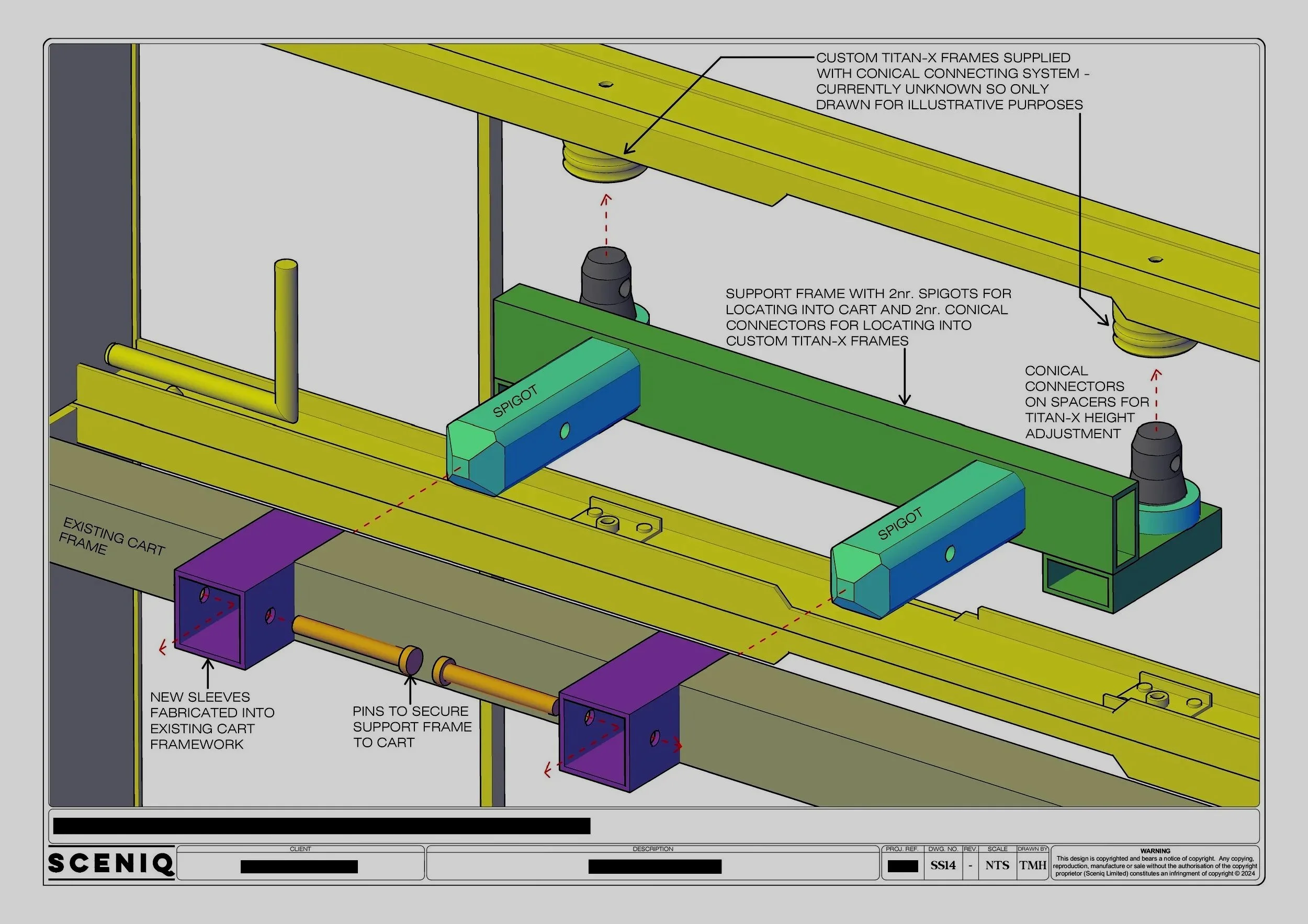Click the NEW SLEEVES FABRICATED annotation text
Image resolution: width=1308 pixels, height=924 pixels.
click(x=211, y=720)
